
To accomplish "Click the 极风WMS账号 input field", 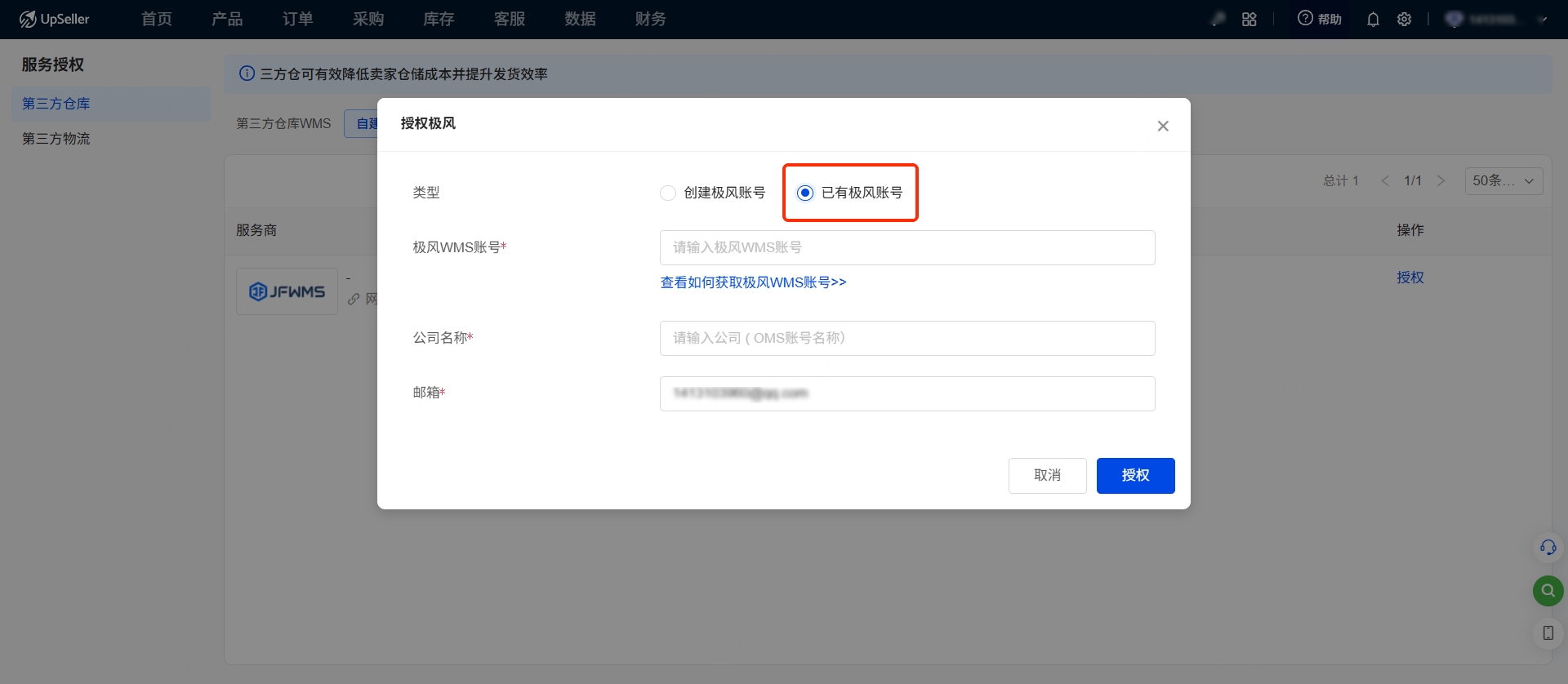I will (907, 247).
